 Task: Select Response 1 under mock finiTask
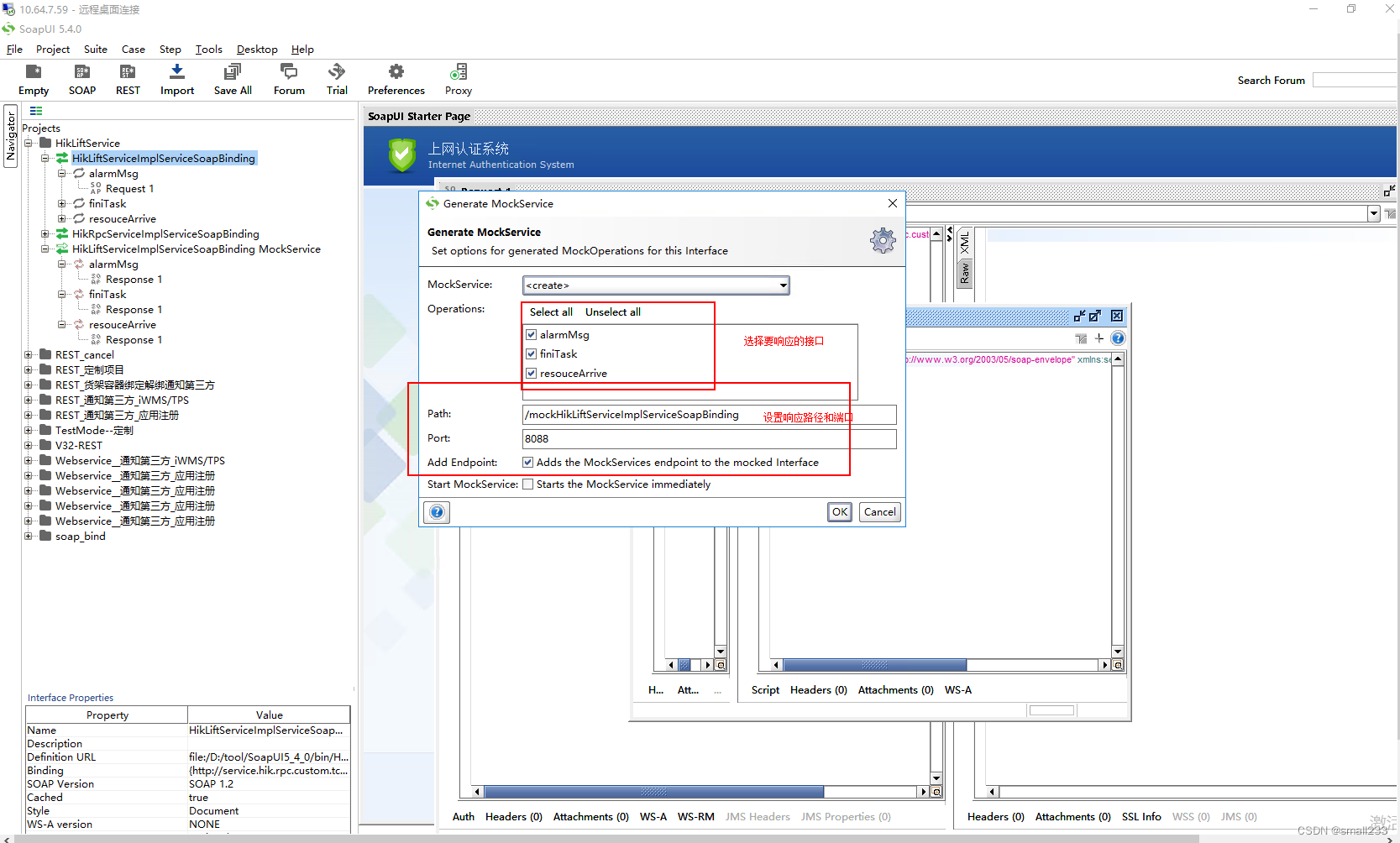[134, 310]
